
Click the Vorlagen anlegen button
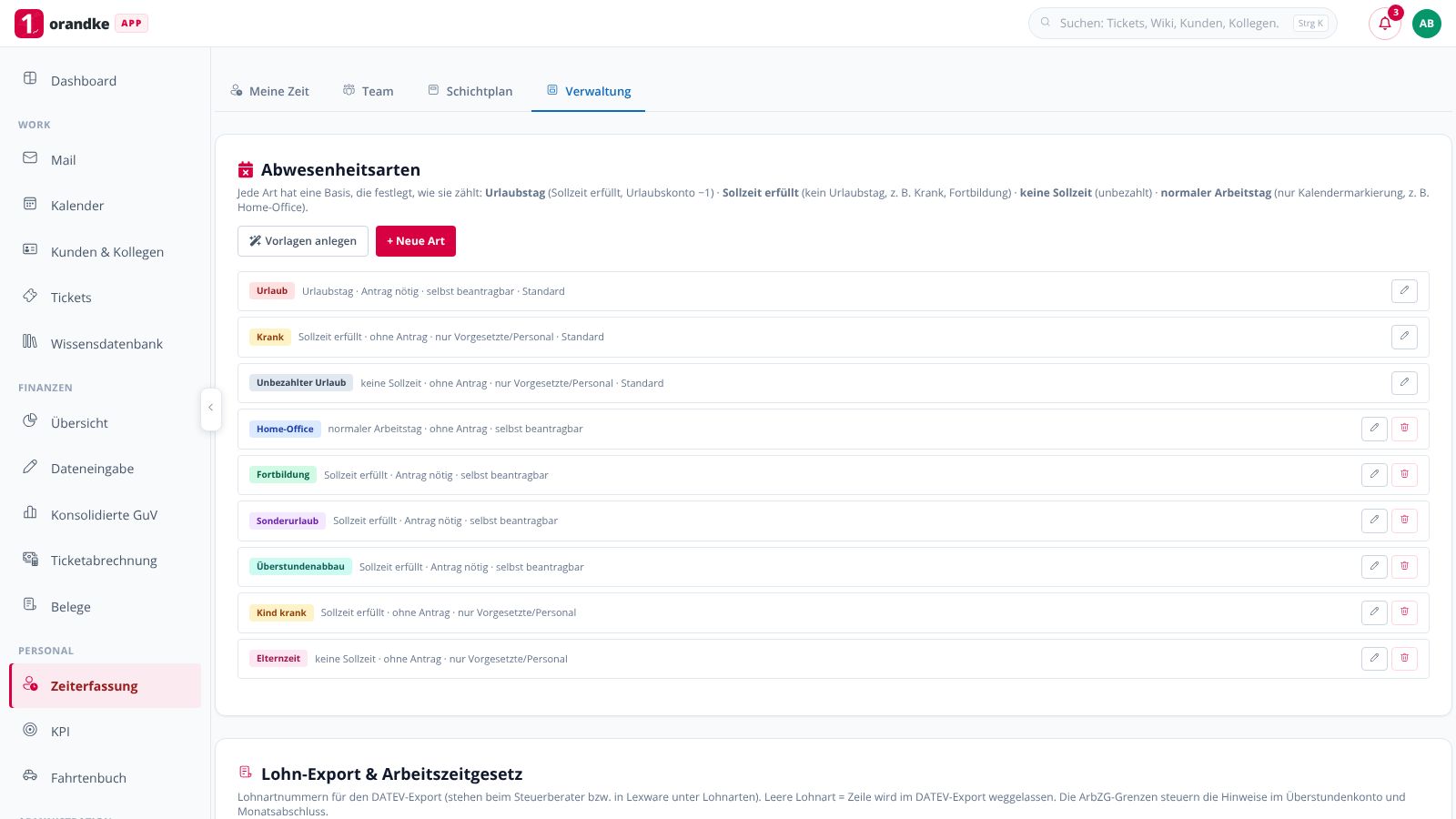[303, 241]
